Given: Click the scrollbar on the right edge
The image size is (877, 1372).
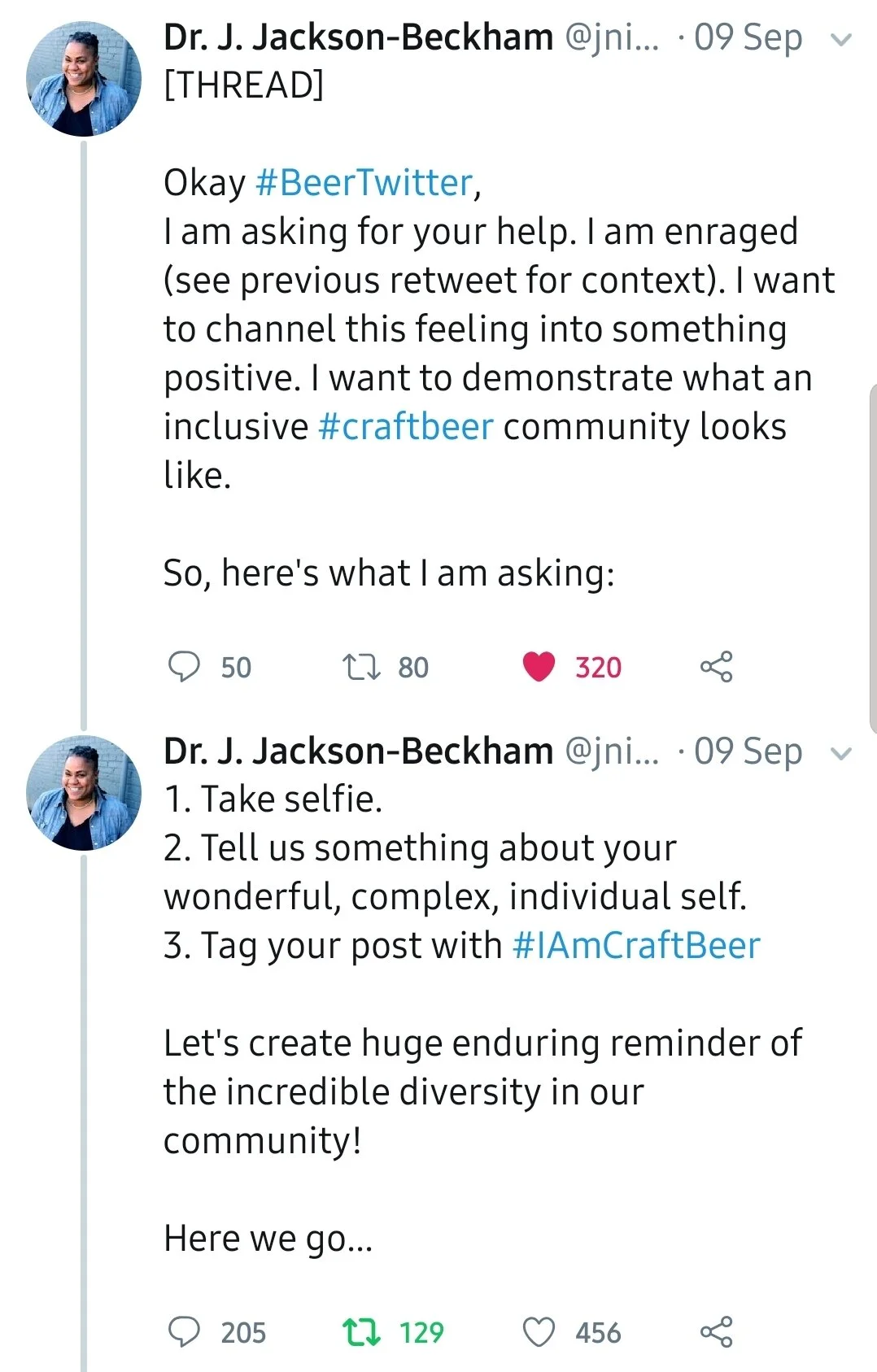Looking at the screenshot, I should pos(872,561).
